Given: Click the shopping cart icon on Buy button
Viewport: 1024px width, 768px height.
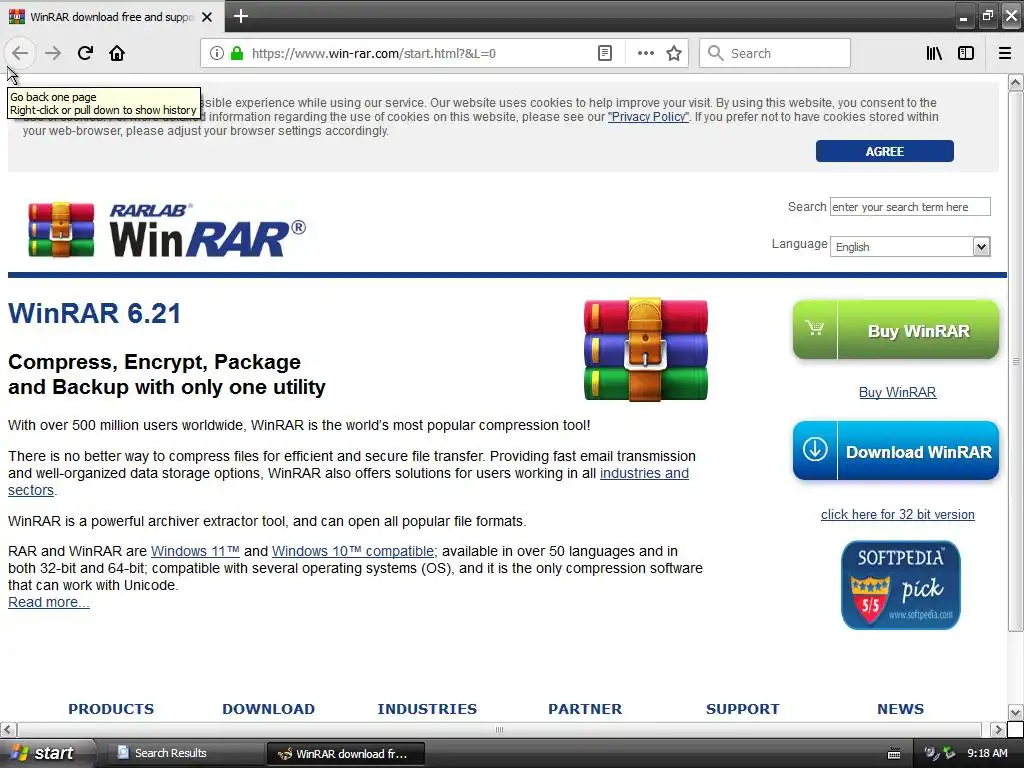Looking at the screenshot, I should (x=814, y=328).
